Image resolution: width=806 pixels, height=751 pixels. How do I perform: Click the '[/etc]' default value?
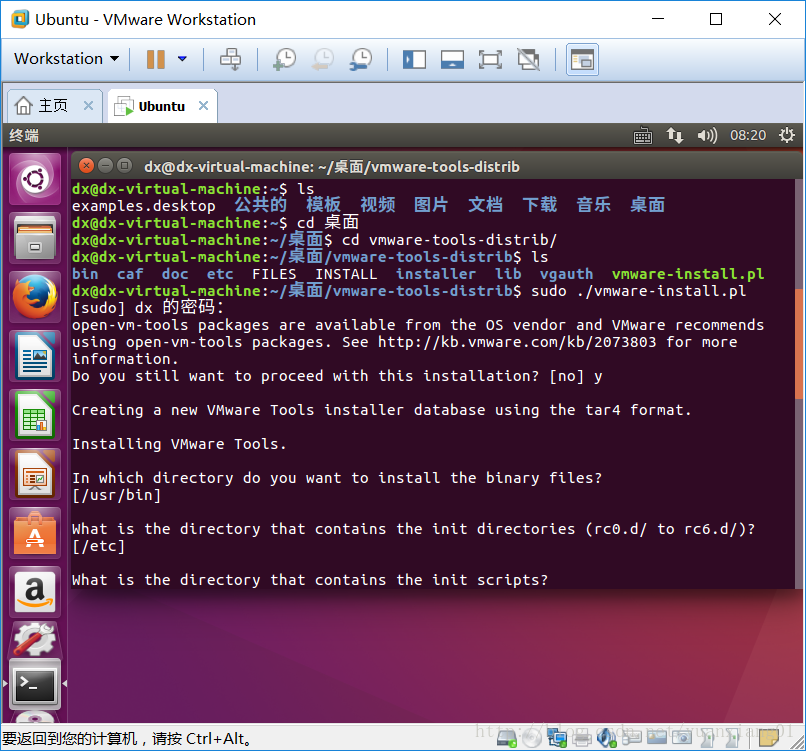99,546
